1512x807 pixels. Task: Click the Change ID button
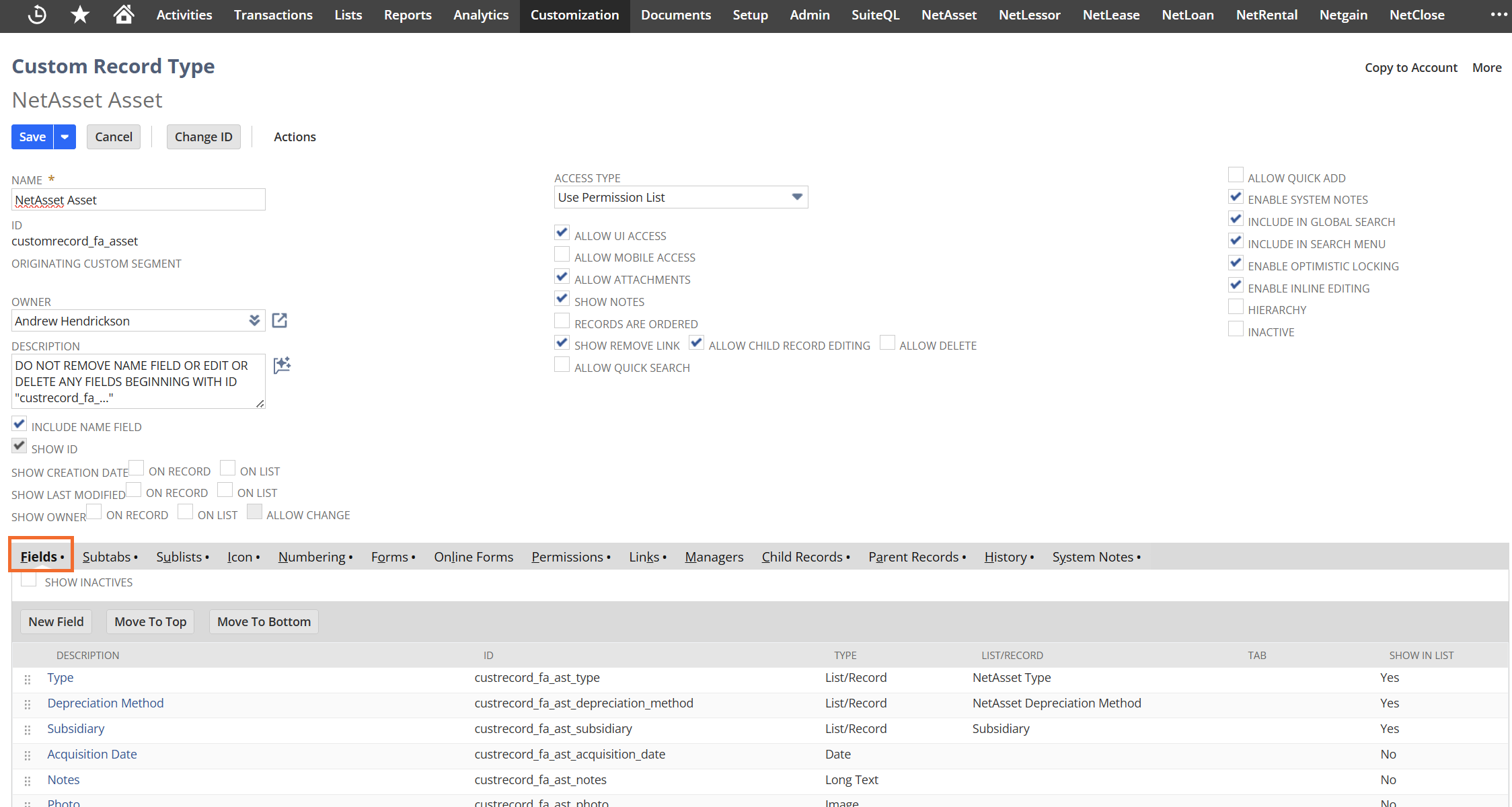[x=204, y=137]
